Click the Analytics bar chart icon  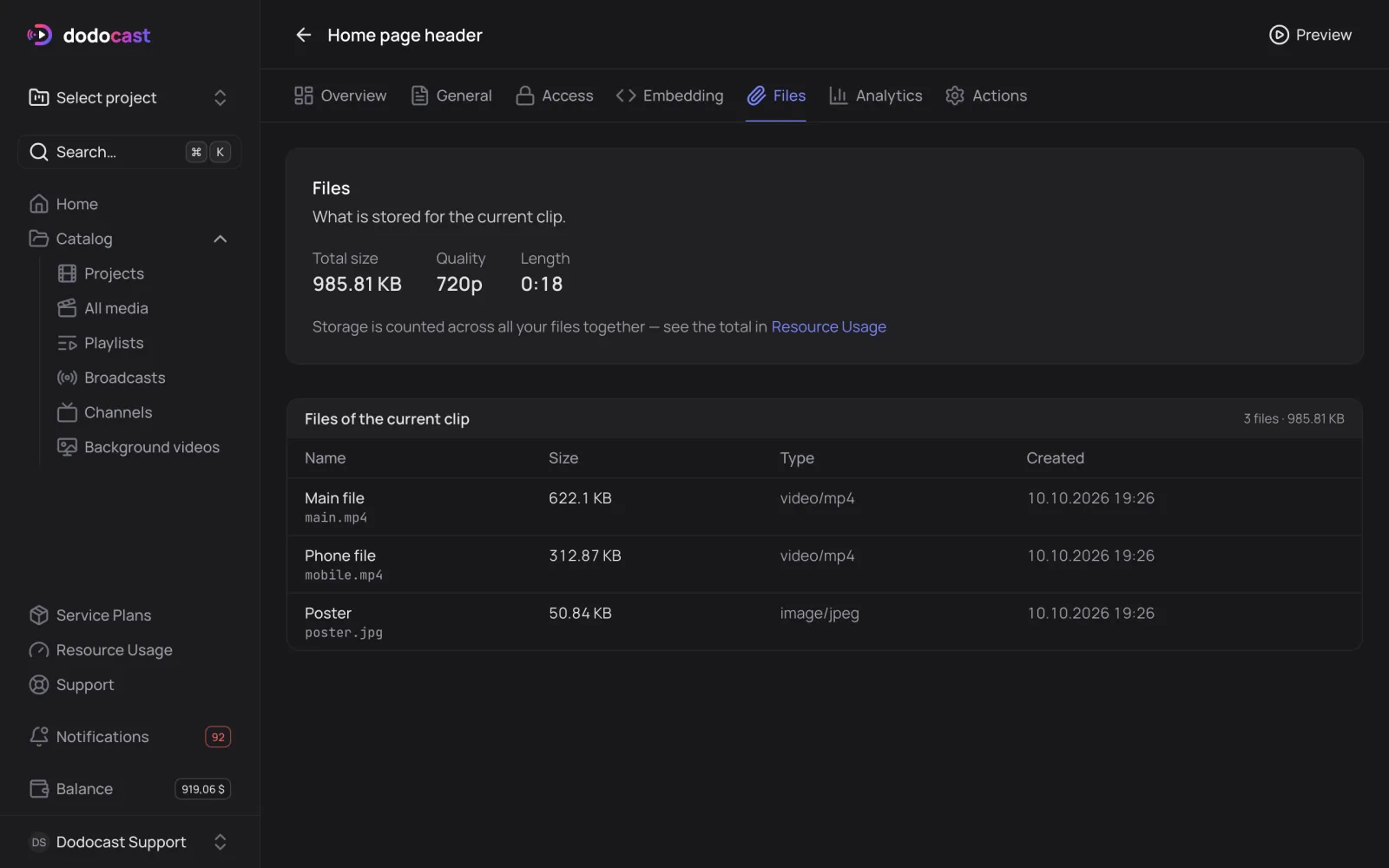tap(838, 95)
